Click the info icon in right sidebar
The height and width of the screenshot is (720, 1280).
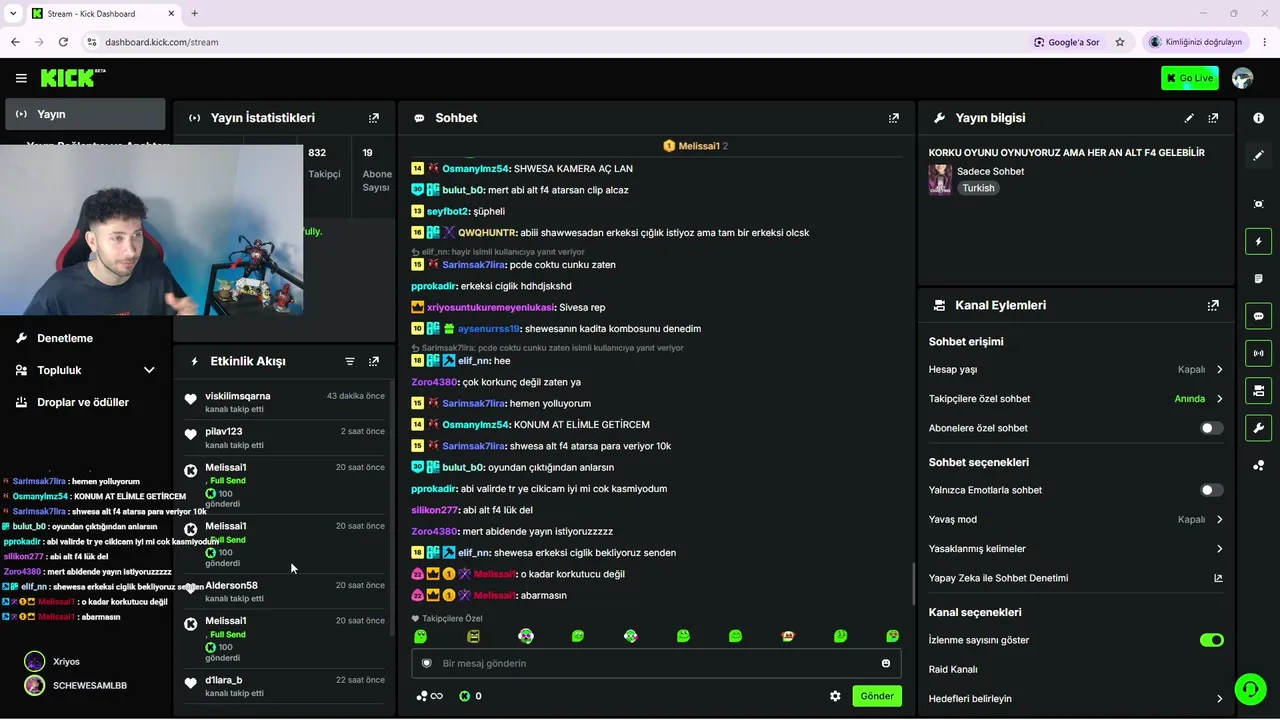[x=1258, y=118]
